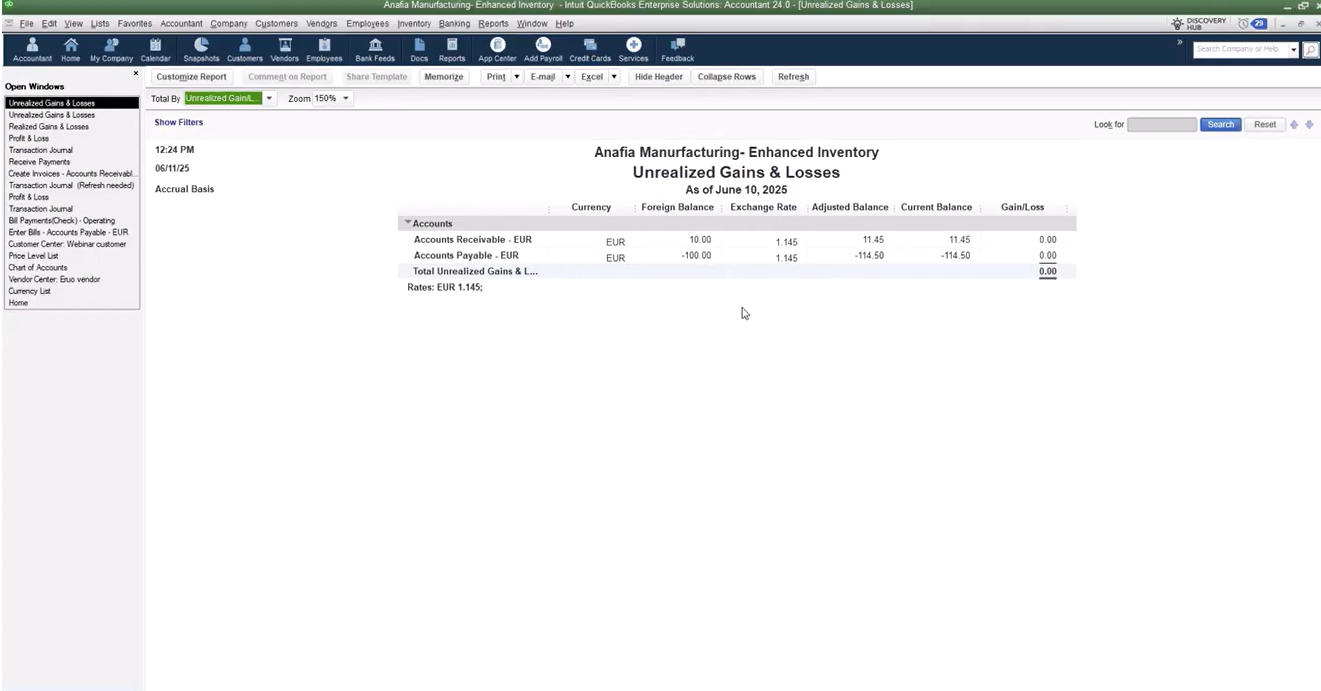Click the Snapshots icon
This screenshot has height=691, width=1321.
(x=201, y=49)
